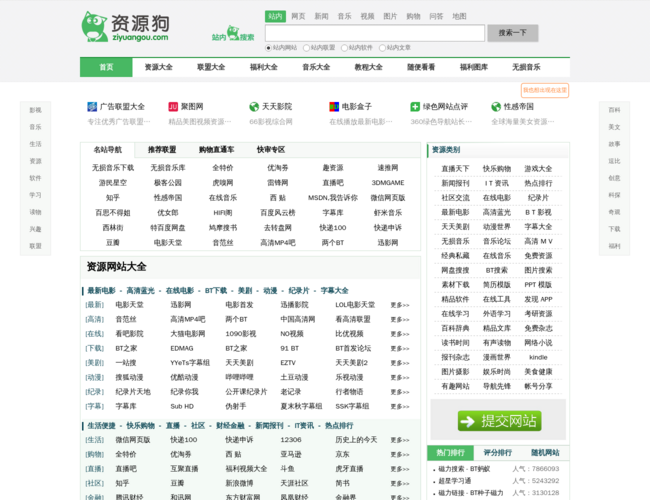650x500 pixels.
Task: Open the 高清蓝光 category heading link
Action: pyautogui.click(x=140, y=291)
